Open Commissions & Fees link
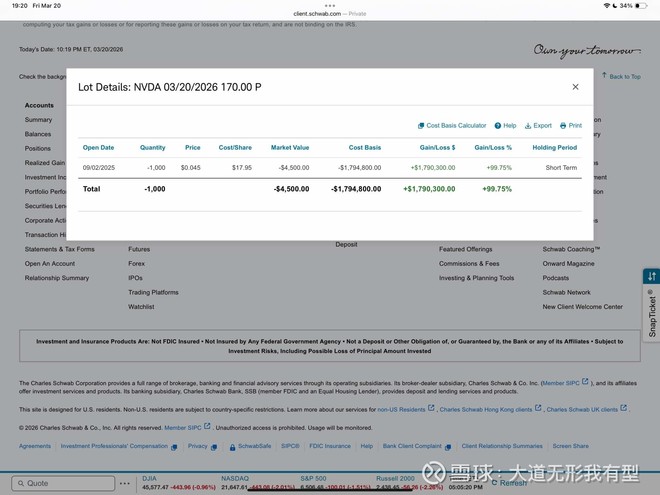Viewport: 660px width, 495px height. [471, 263]
